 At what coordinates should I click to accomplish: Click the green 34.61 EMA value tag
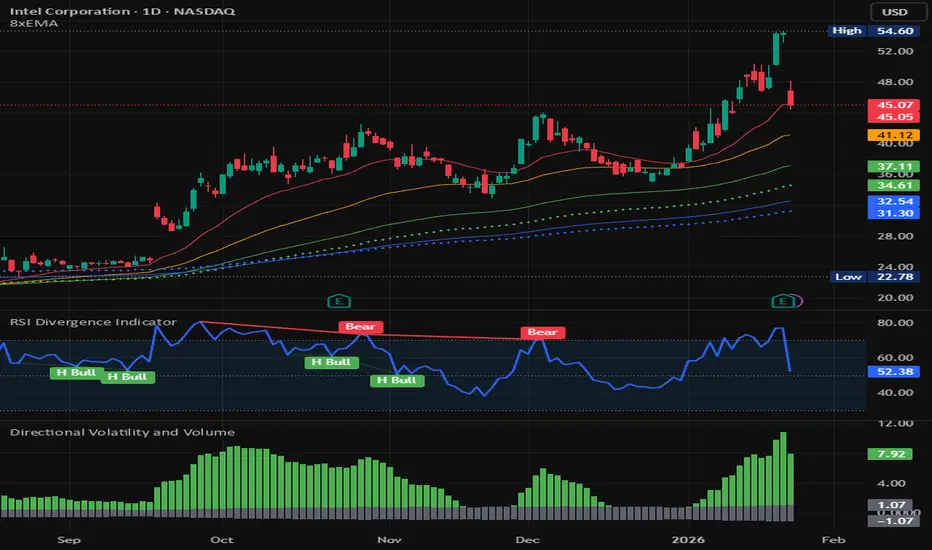pos(894,186)
